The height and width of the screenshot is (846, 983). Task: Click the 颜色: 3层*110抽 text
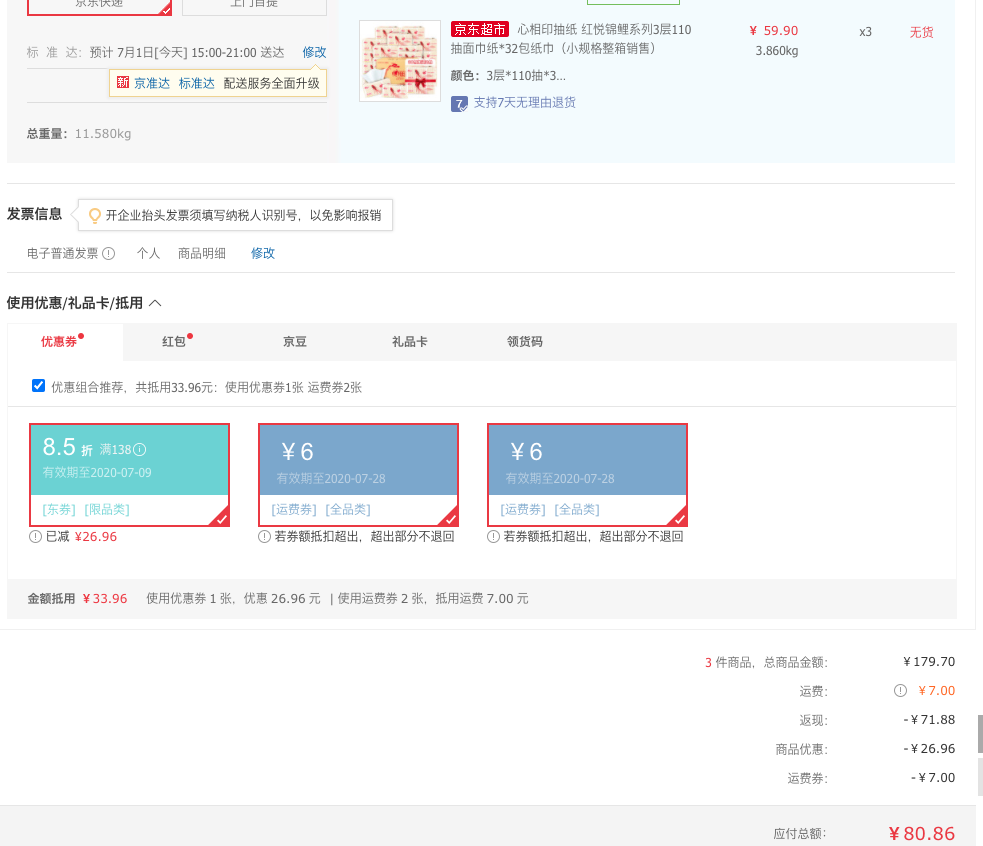pos(508,76)
